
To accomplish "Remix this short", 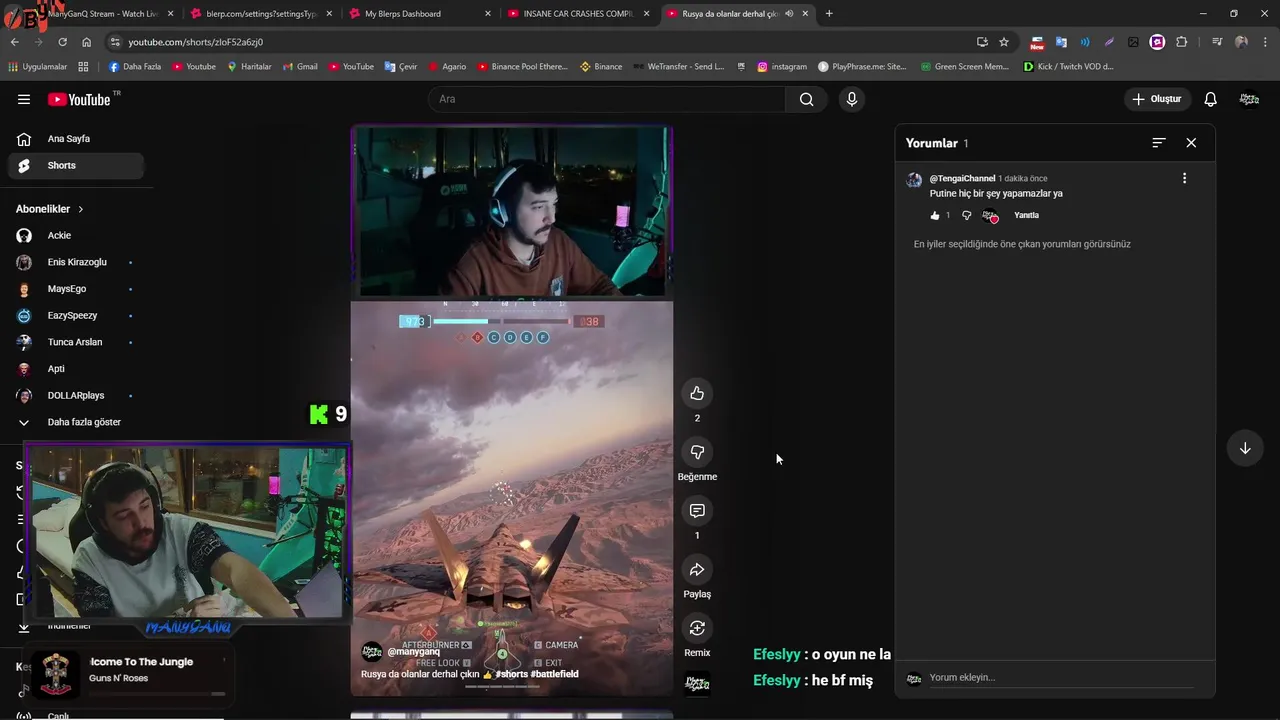I will pos(697,628).
